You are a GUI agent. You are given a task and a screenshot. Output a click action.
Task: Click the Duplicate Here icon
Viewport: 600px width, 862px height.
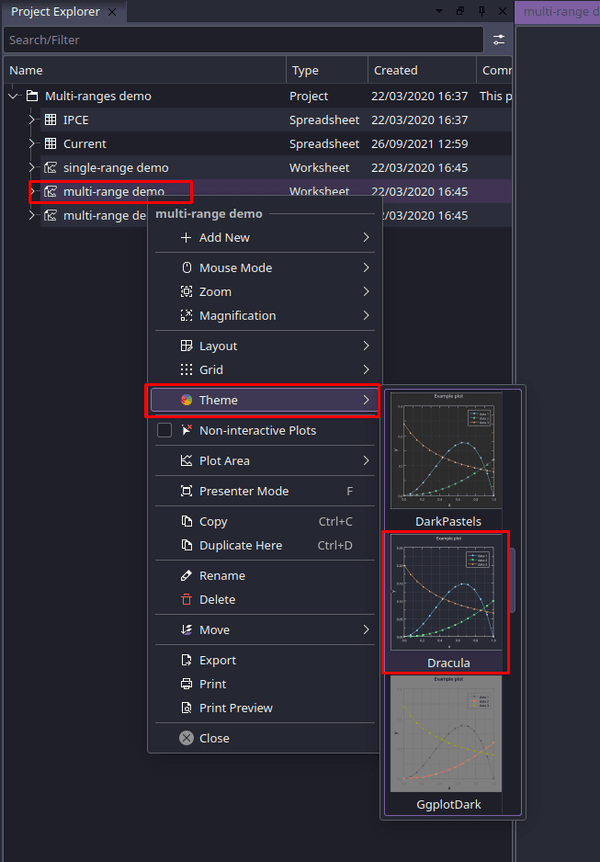pyautogui.click(x=186, y=546)
